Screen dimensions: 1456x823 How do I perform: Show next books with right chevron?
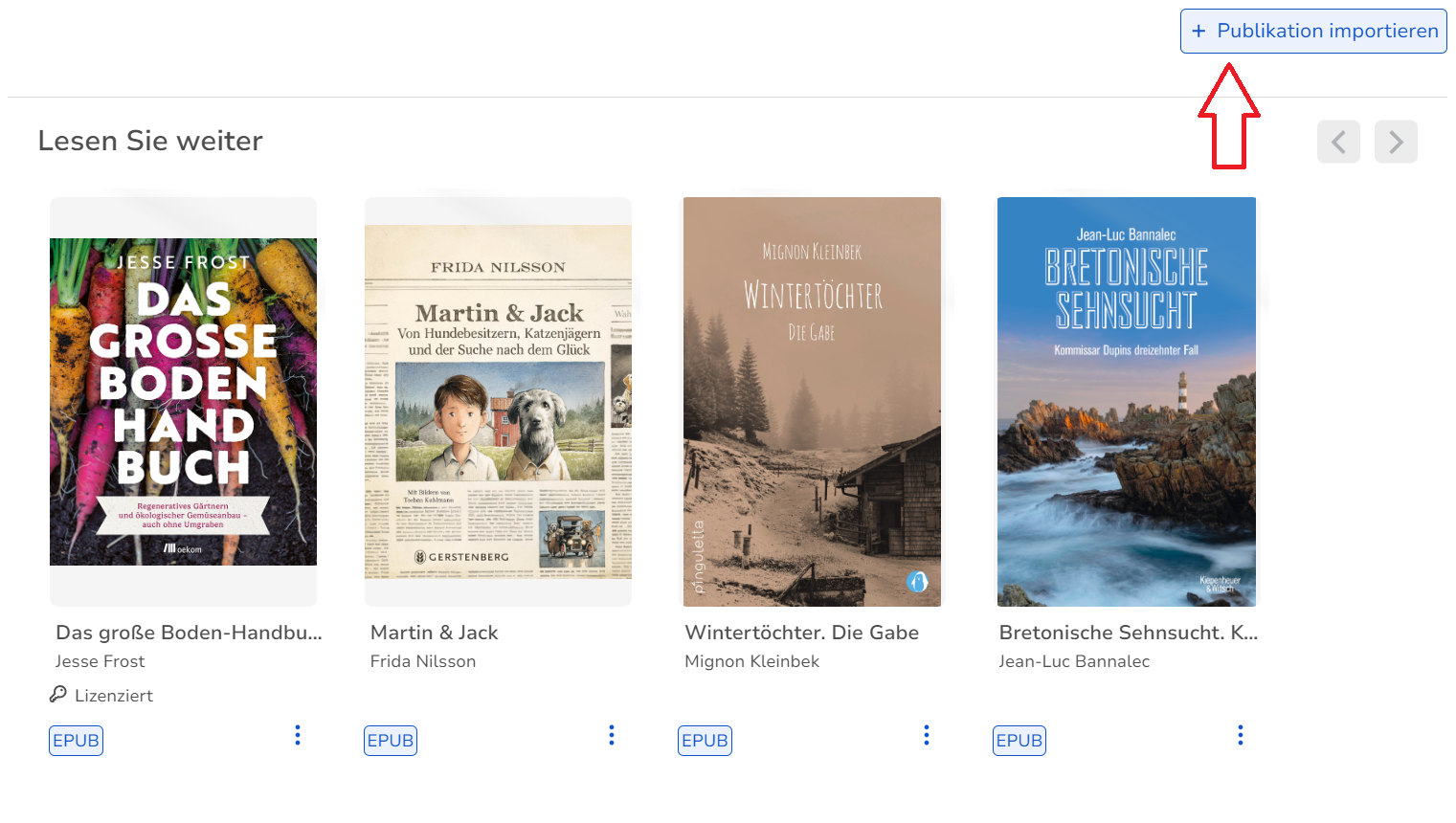[x=1396, y=143]
